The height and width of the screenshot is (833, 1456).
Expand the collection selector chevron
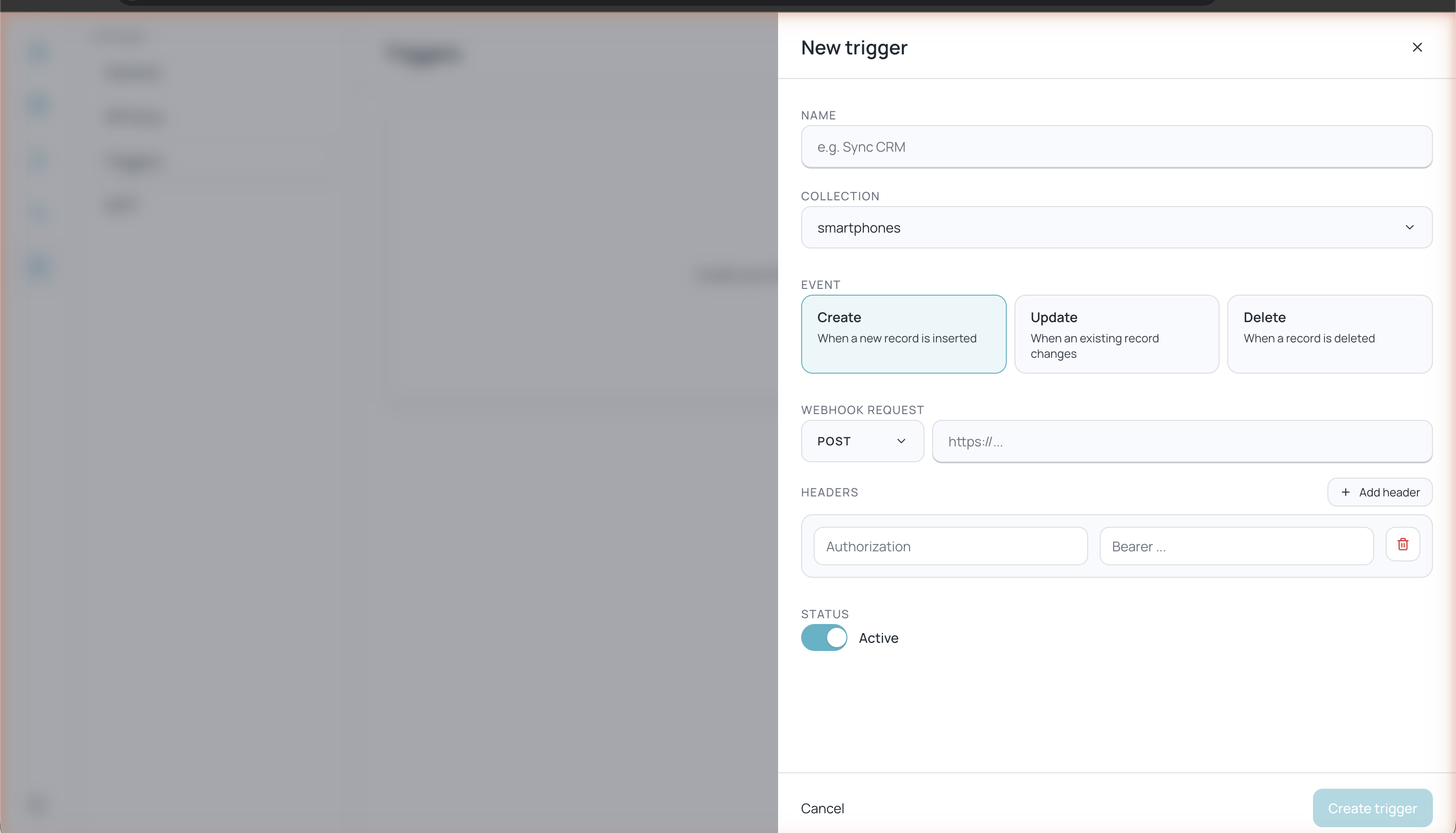point(1410,227)
